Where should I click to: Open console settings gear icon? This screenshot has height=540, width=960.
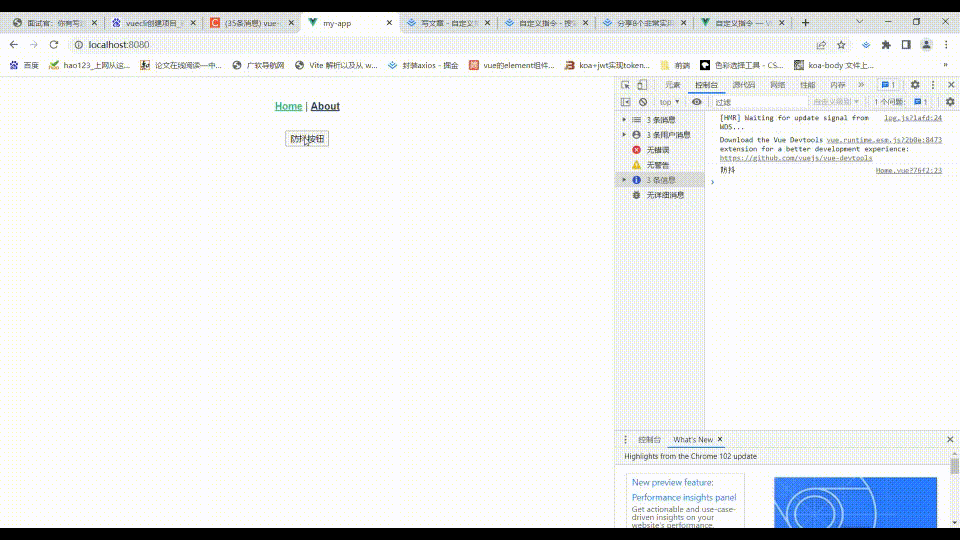point(950,102)
